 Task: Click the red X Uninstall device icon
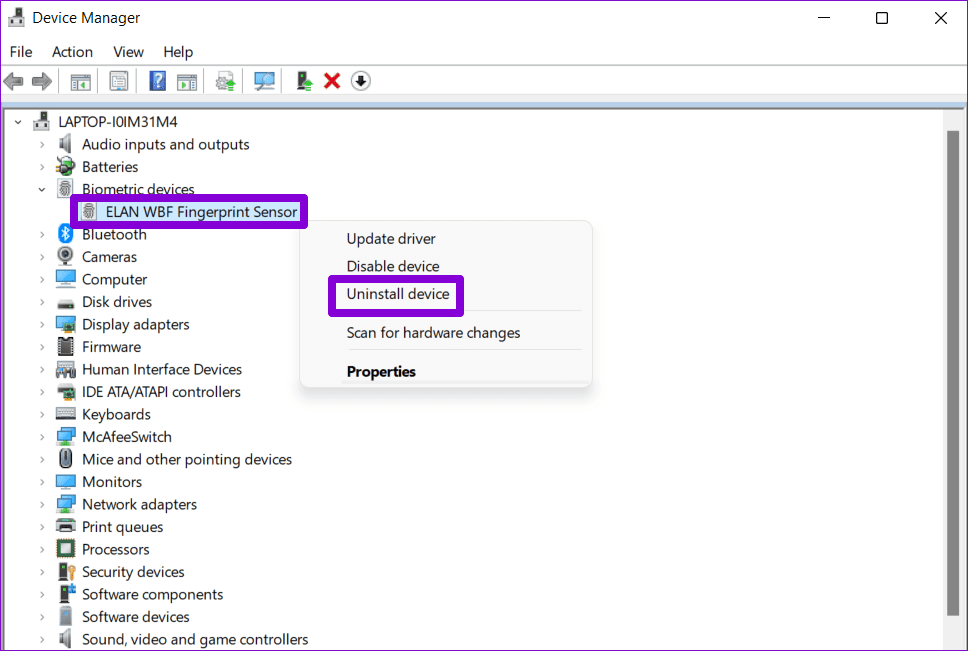click(x=332, y=81)
